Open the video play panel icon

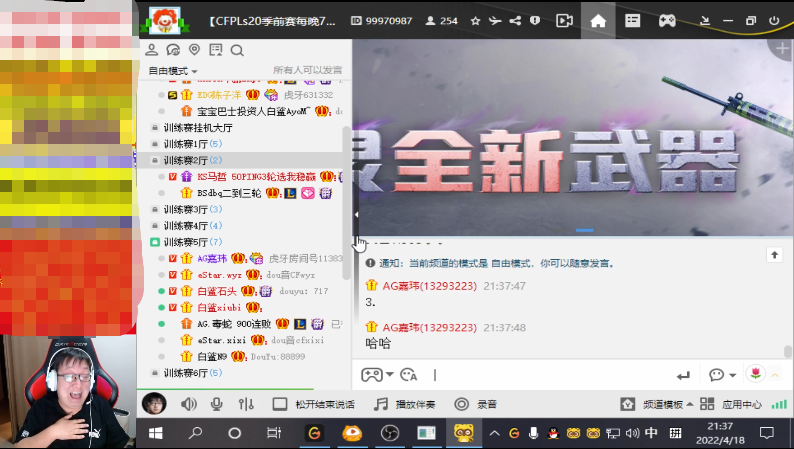tap(564, 21)
